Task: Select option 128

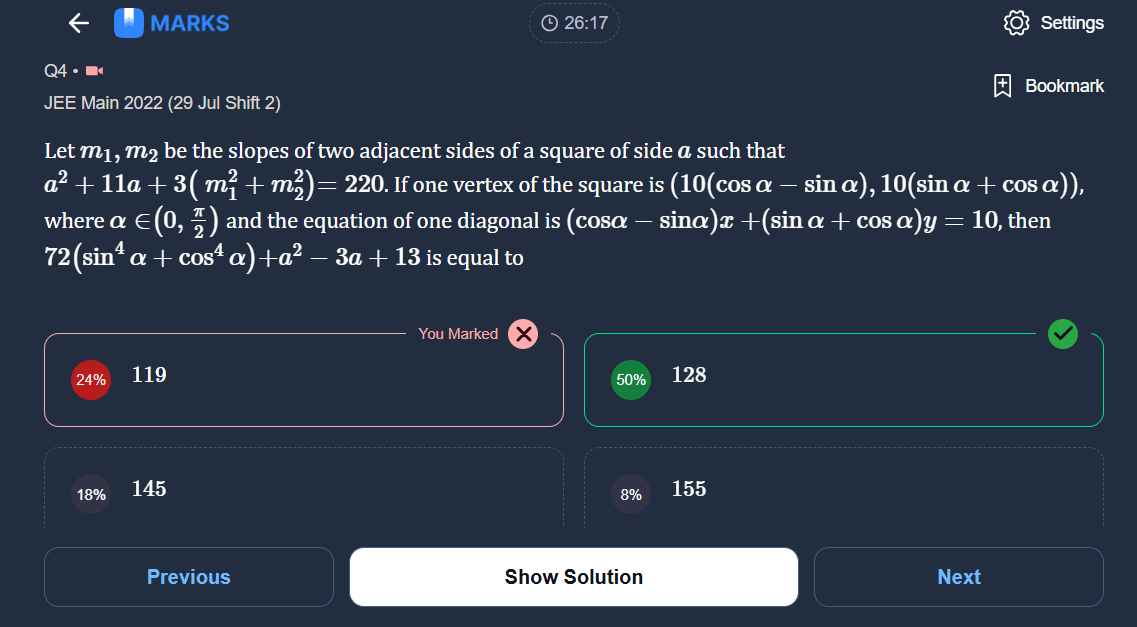Action: (843, 380)
